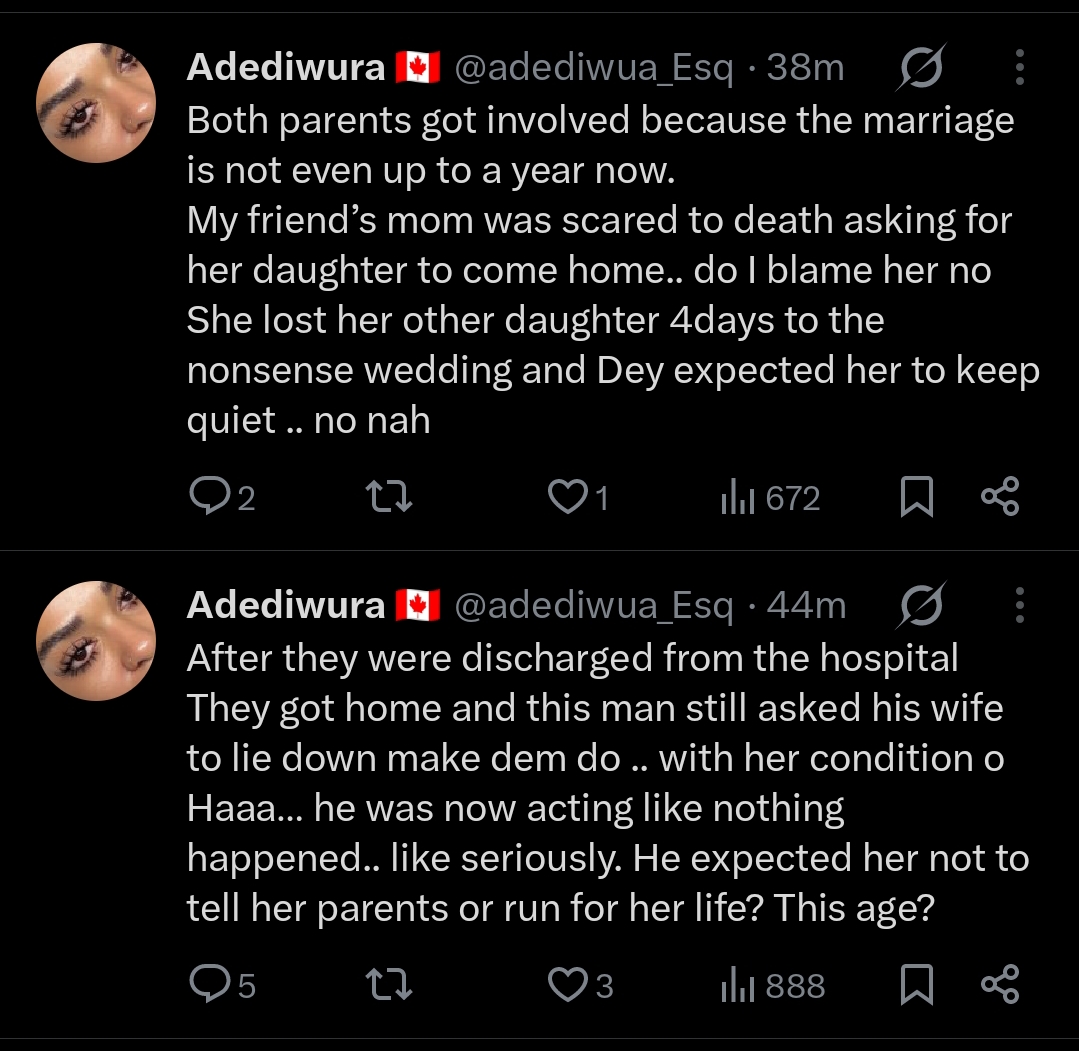Like the tweet about both parents
Image resolution: width=1079 pixels, height=1051 pixels.
click(x=567, y=497)
